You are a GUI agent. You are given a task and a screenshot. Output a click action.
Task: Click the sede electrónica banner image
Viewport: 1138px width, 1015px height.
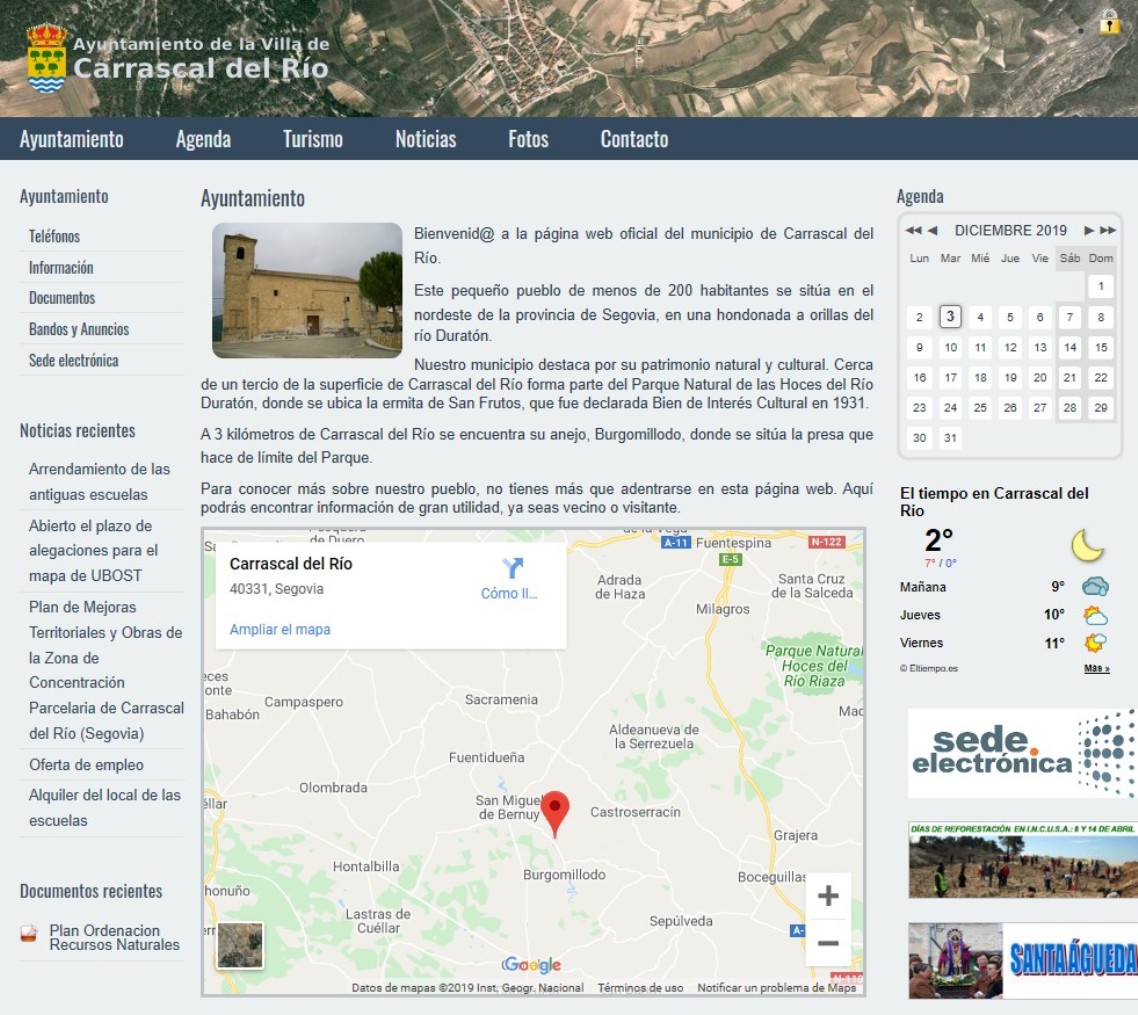coord(1022,753)
